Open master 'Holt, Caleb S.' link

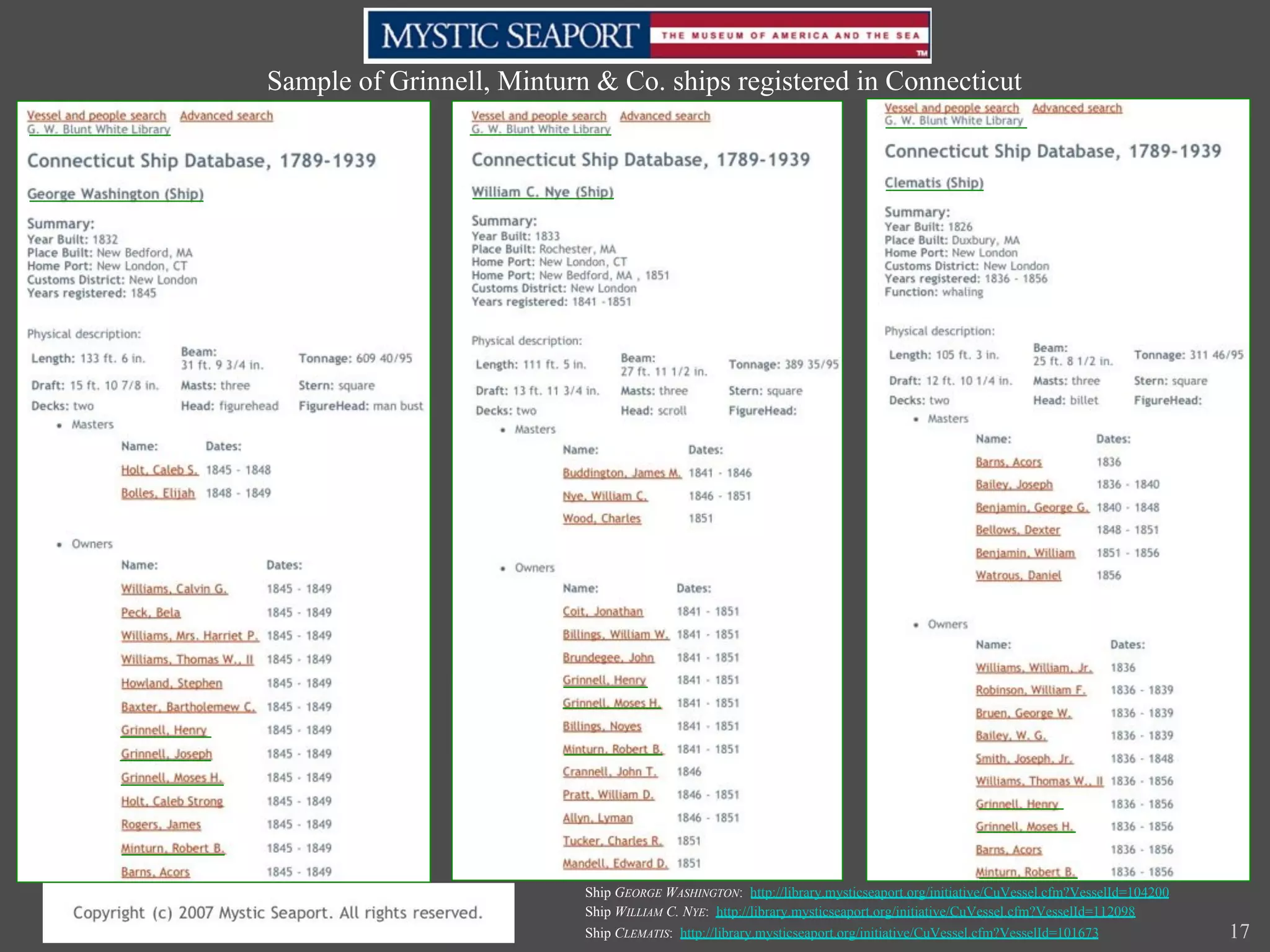pyautogui.click(x=159, y=470)
